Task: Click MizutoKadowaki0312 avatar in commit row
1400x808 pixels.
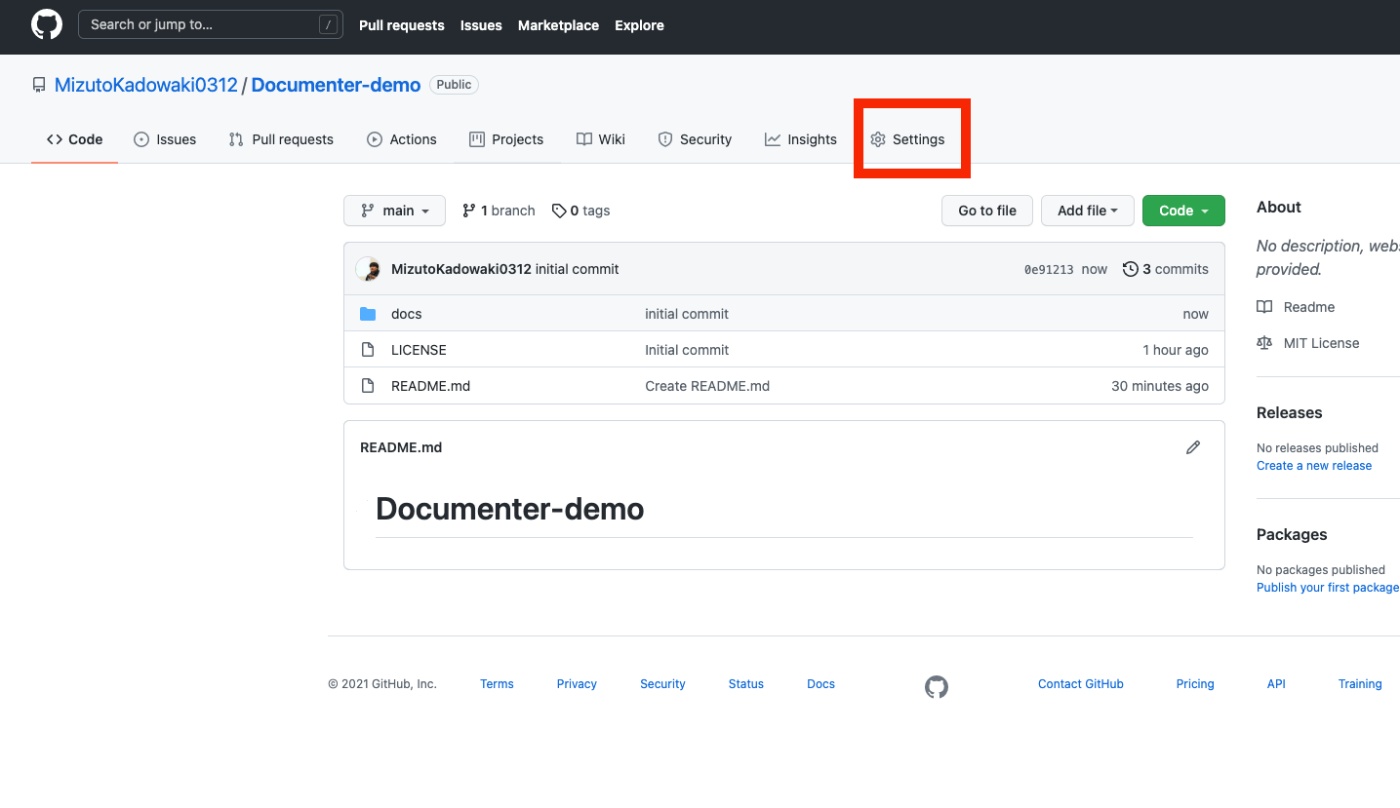Action: pos(369,269)
